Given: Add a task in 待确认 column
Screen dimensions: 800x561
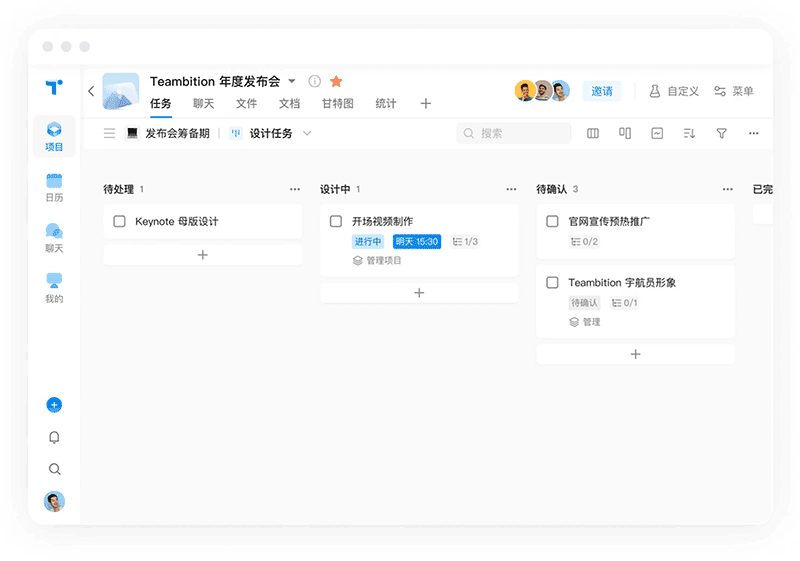Looking at the screenshot, I should click(635, 354).
